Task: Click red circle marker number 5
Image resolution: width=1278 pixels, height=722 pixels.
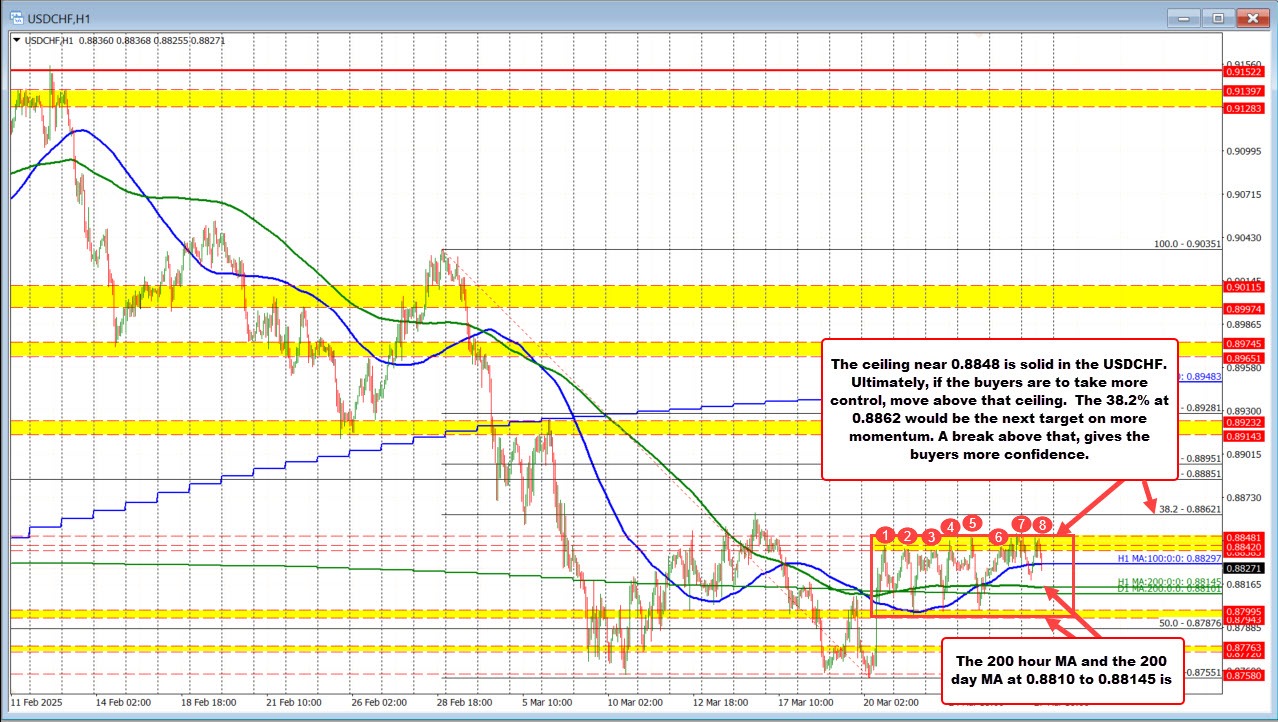Action: click(x=972, y=522)
